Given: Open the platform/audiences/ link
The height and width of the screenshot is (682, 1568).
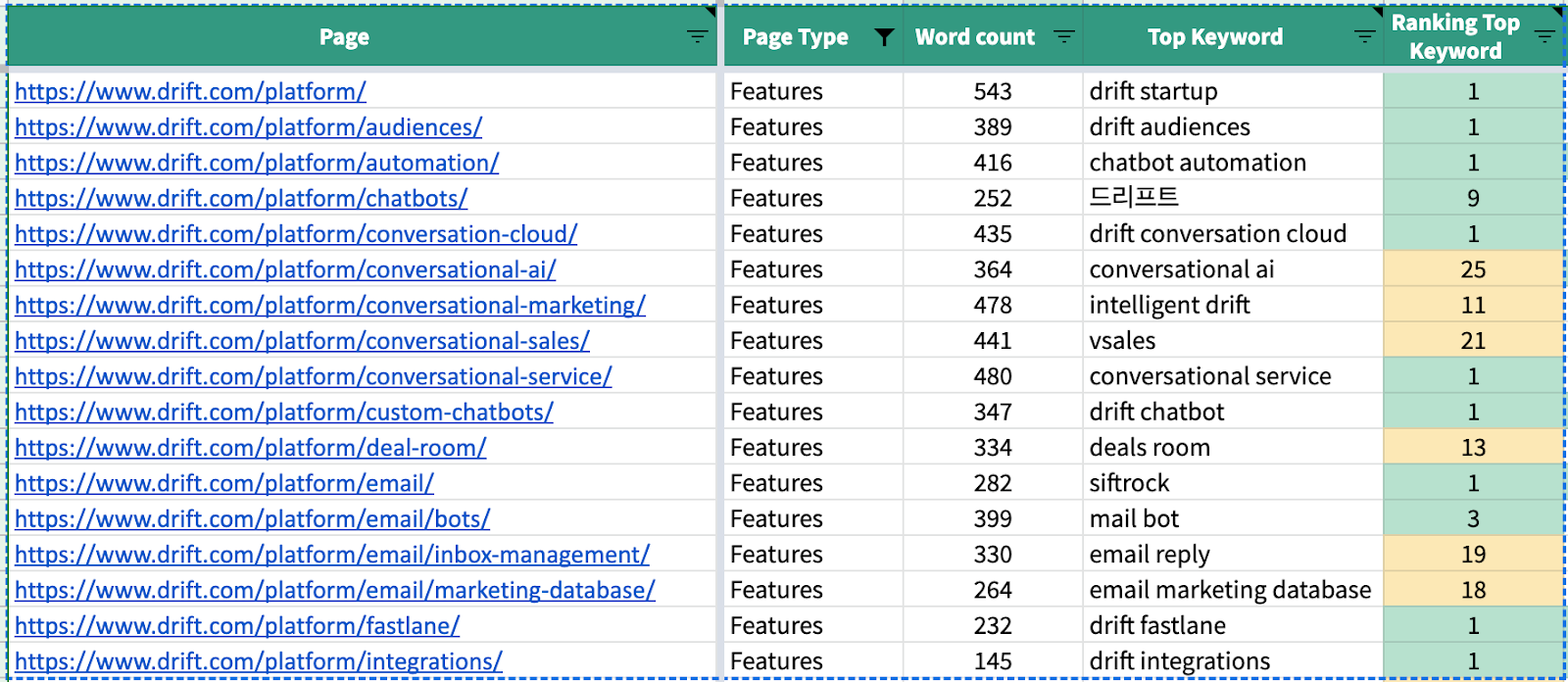Looking at the screenshot, I should point(248,127).
